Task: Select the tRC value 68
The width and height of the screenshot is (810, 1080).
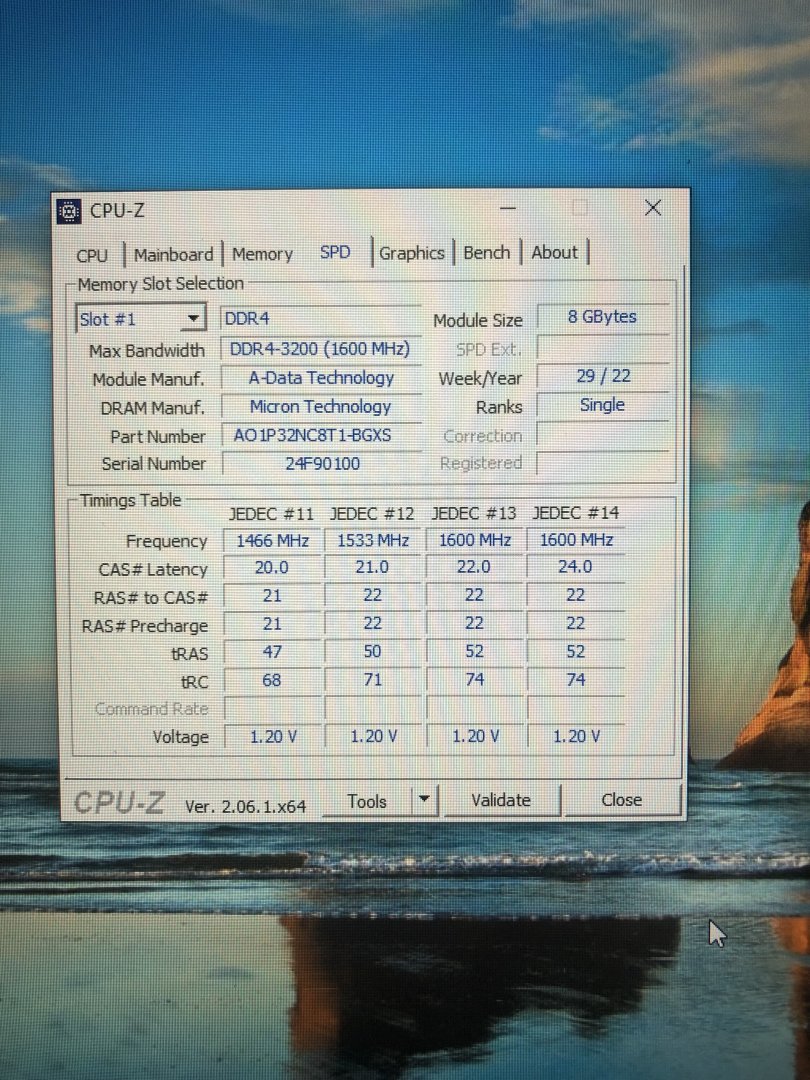Action: click(x=272, y=681)
